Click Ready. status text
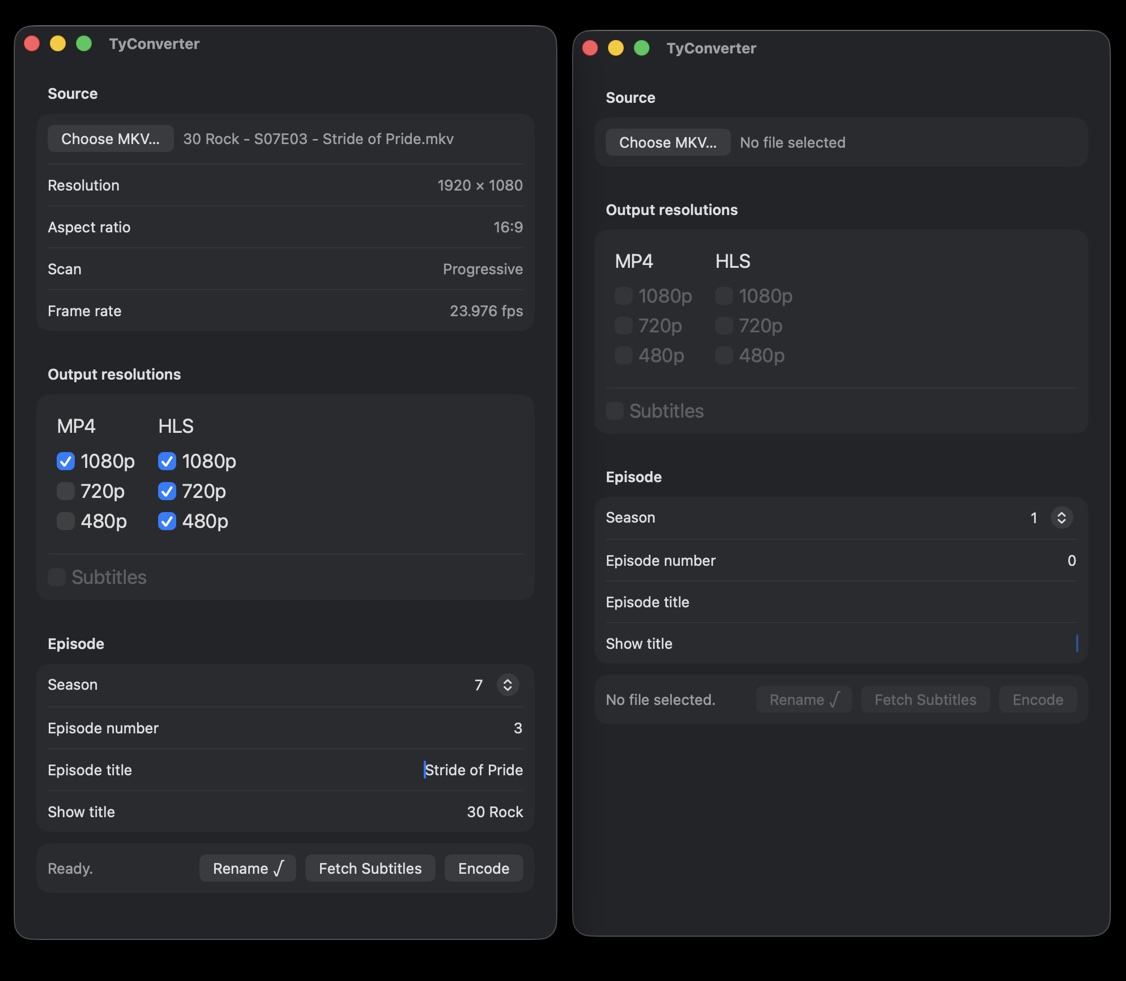 (70, 868)
